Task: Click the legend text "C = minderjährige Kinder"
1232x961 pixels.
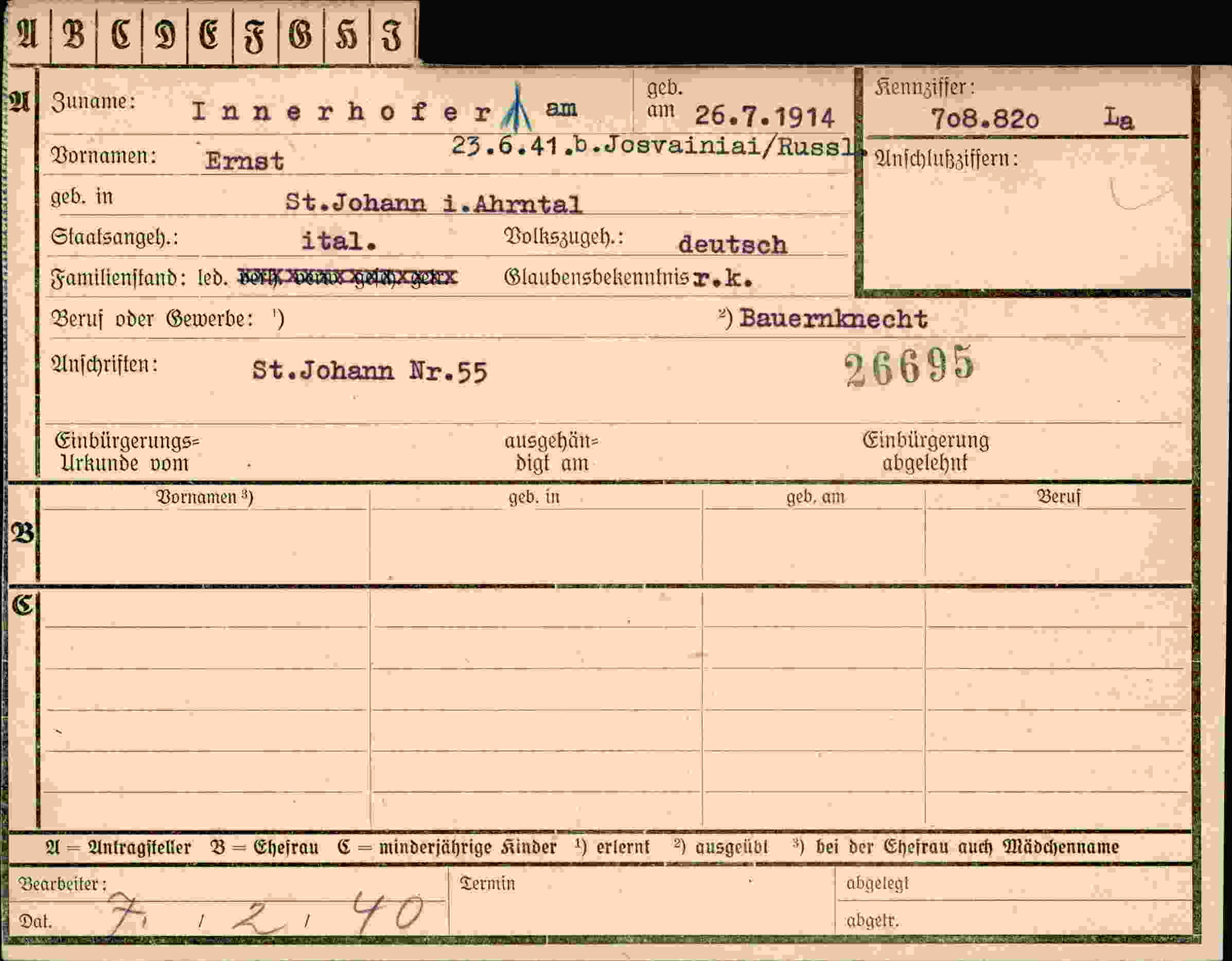Action: pyautogui.click(x=447, y=847)
